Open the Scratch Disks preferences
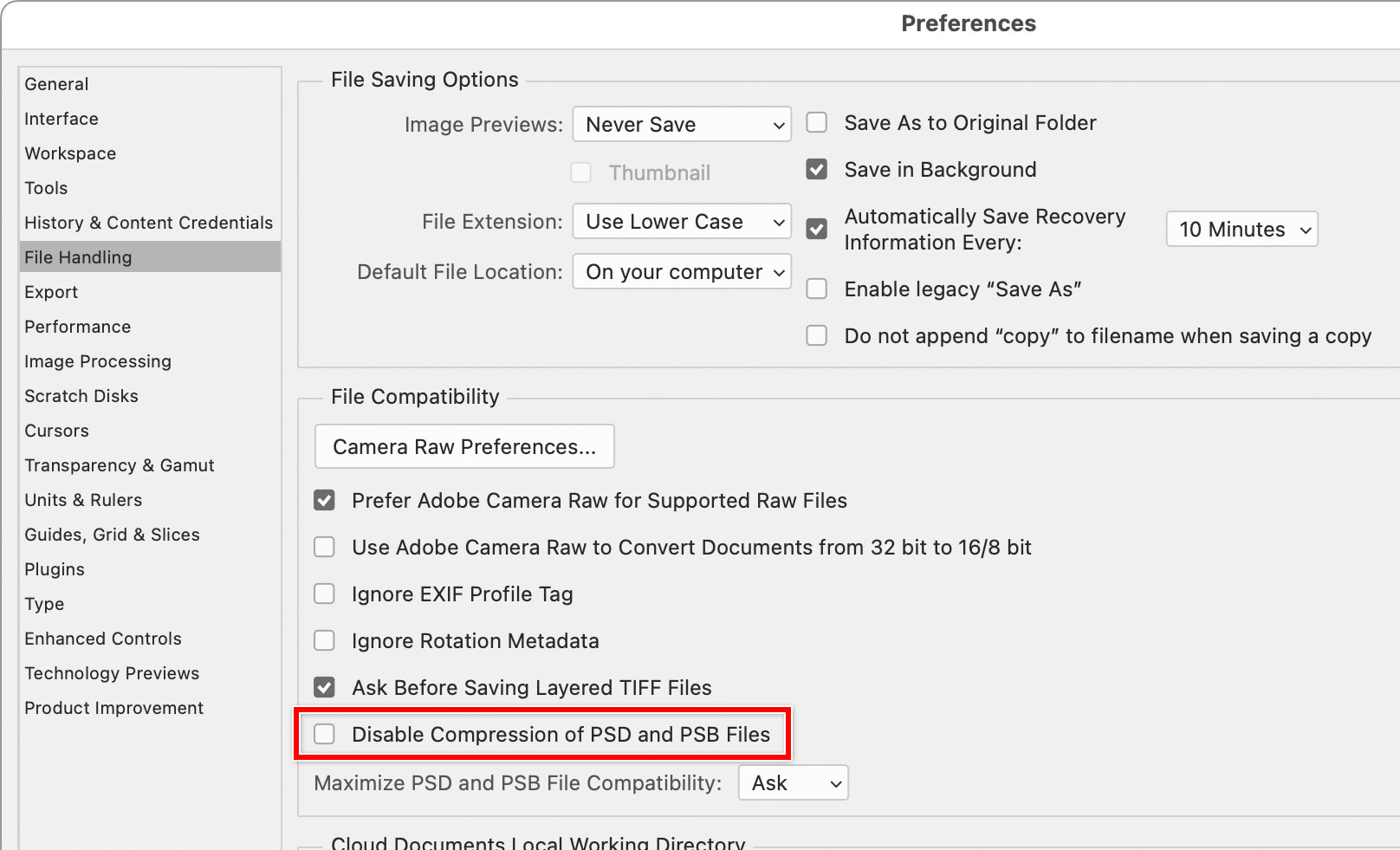This screenshot has width=1400, height=850. [x=81, y=396]
